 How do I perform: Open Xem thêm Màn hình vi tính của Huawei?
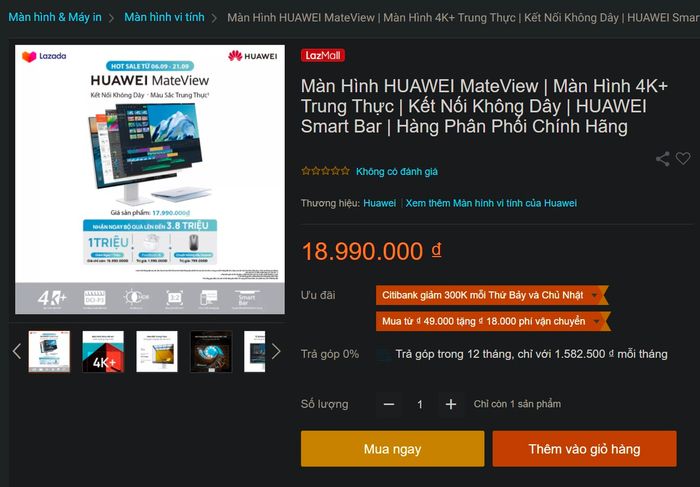491,203
